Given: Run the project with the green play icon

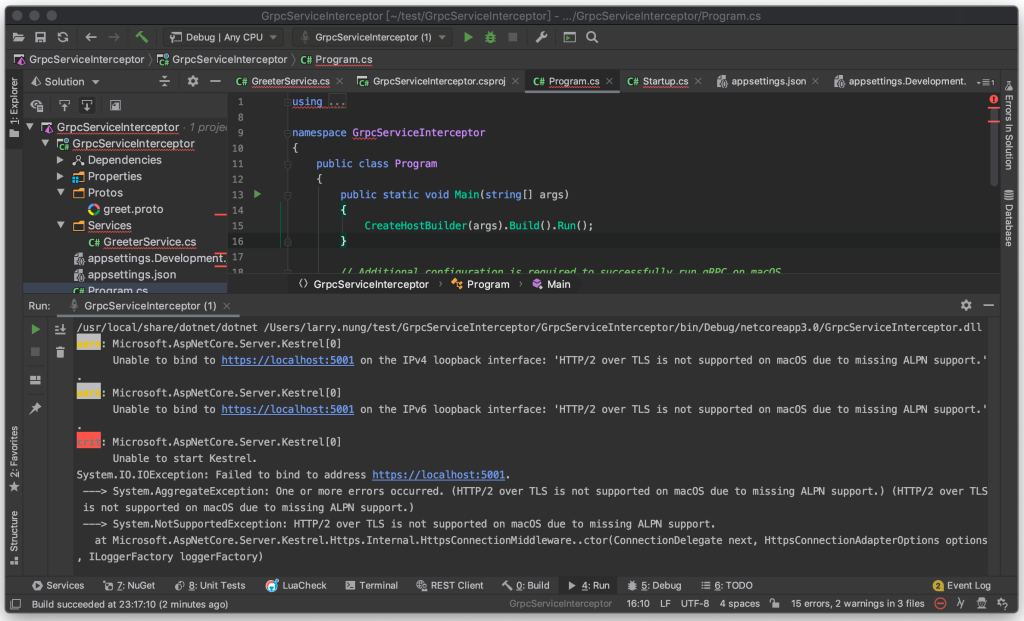Looking at the screenshot, I should 468,37.
